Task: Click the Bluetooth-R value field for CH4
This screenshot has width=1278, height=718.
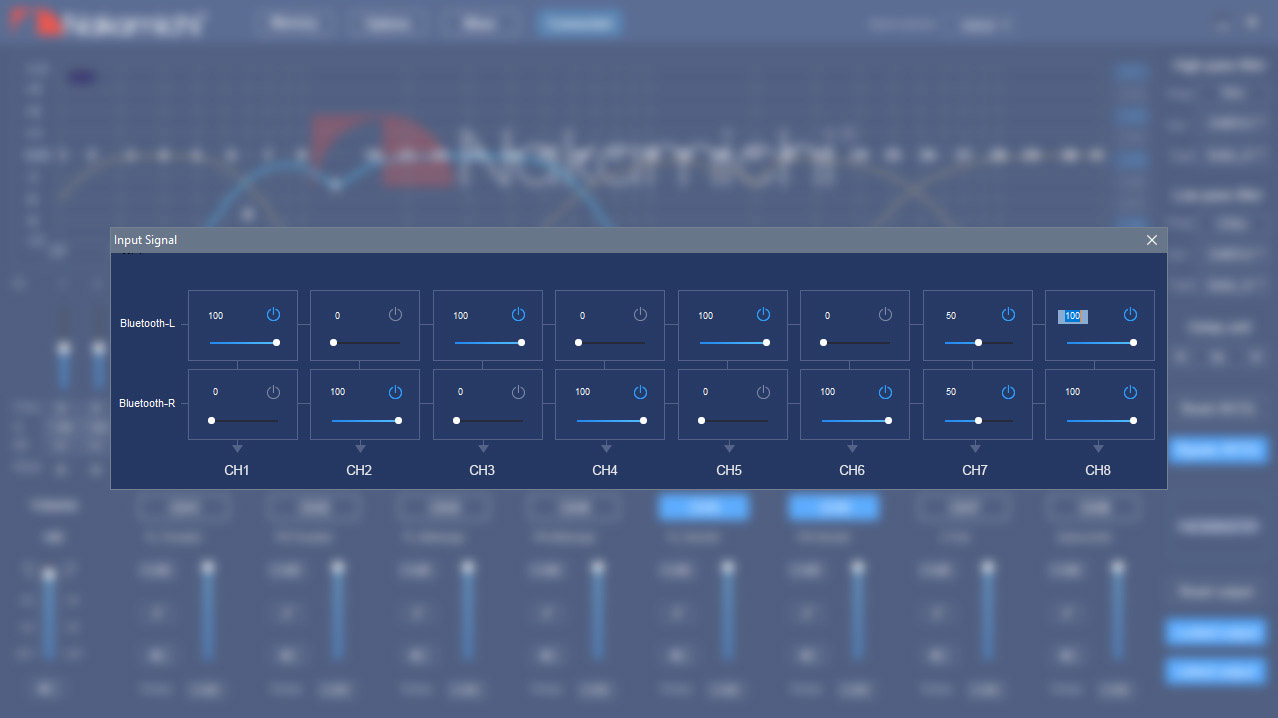Action: pyautogui.click(x=583, y=392)
